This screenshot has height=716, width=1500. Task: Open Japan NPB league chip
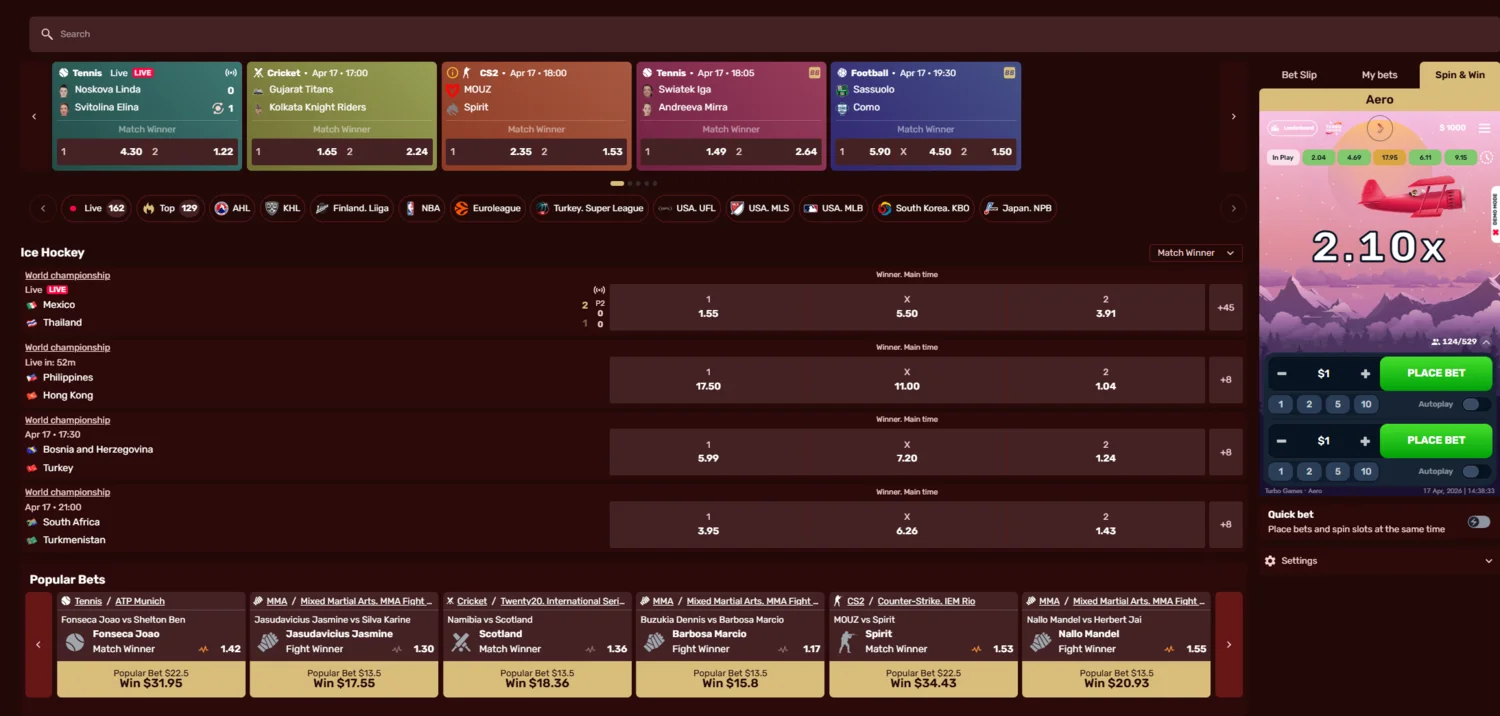[x=1019, y=208]
